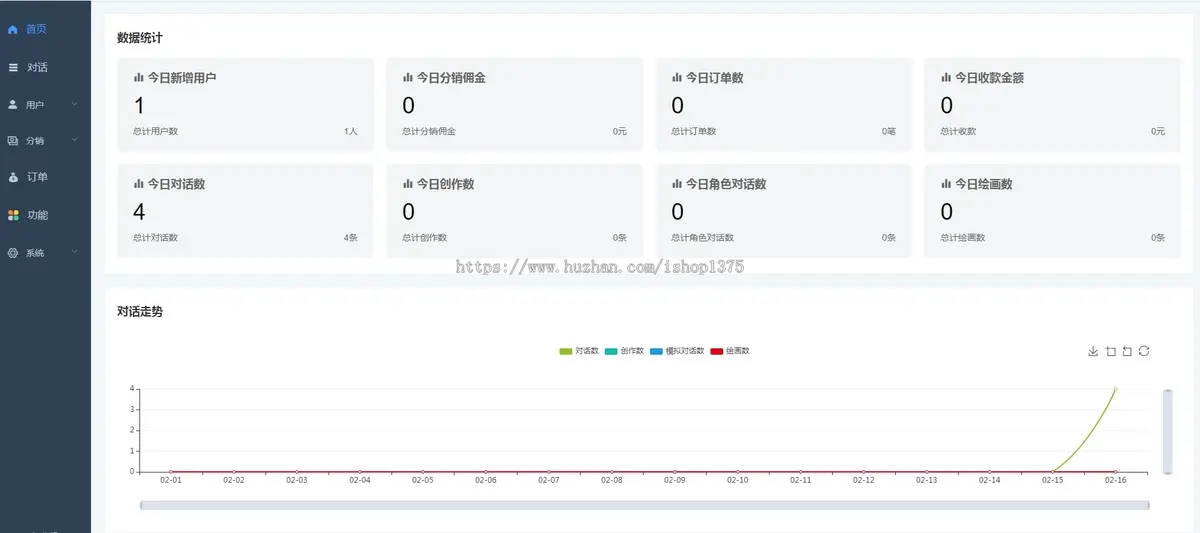The height and width of the screenshot is (533, 1200).
Task: Click the chart restore refresh icon
Action: point(1144,351)
